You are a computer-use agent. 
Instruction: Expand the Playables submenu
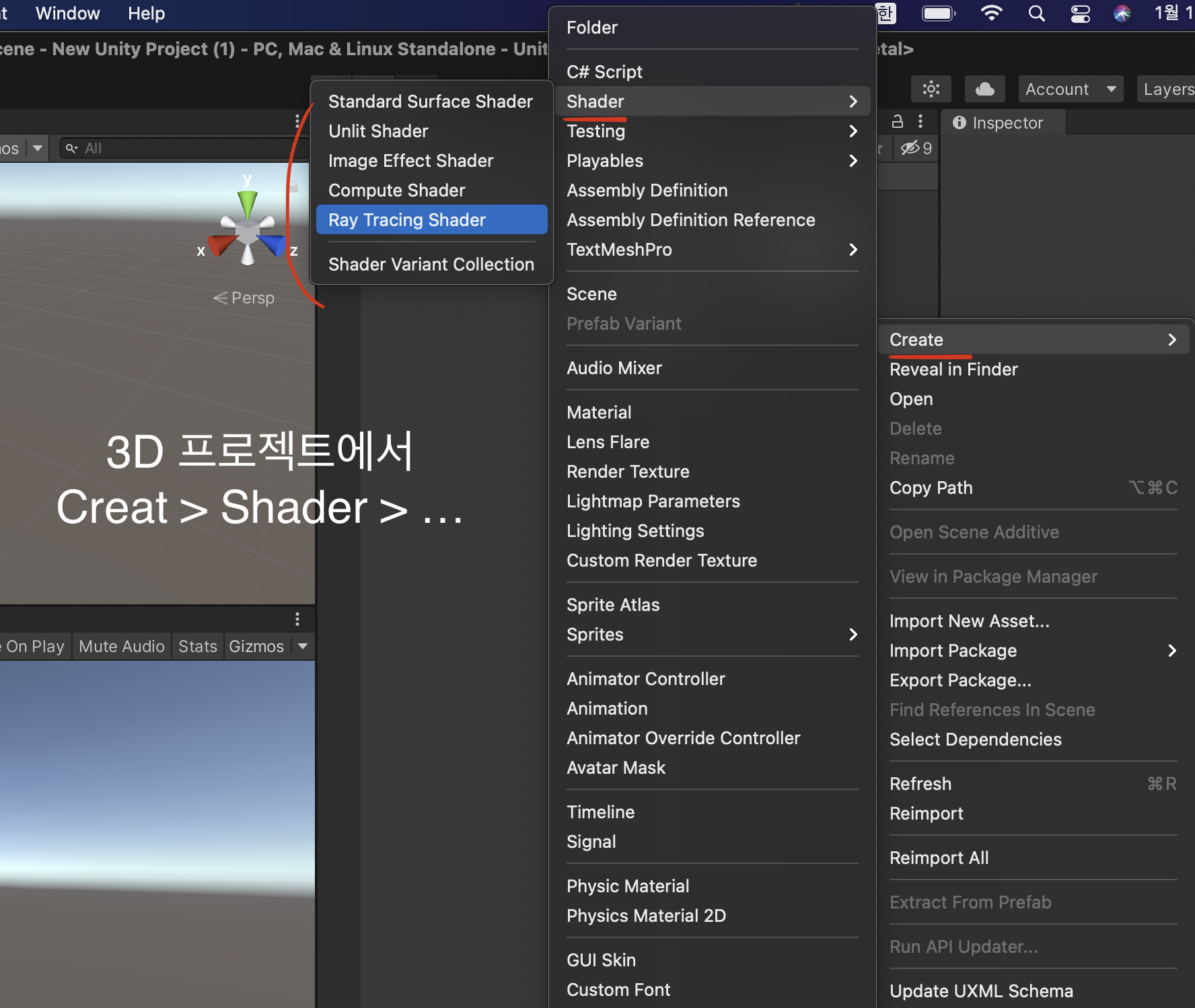(x=713, y=161)
